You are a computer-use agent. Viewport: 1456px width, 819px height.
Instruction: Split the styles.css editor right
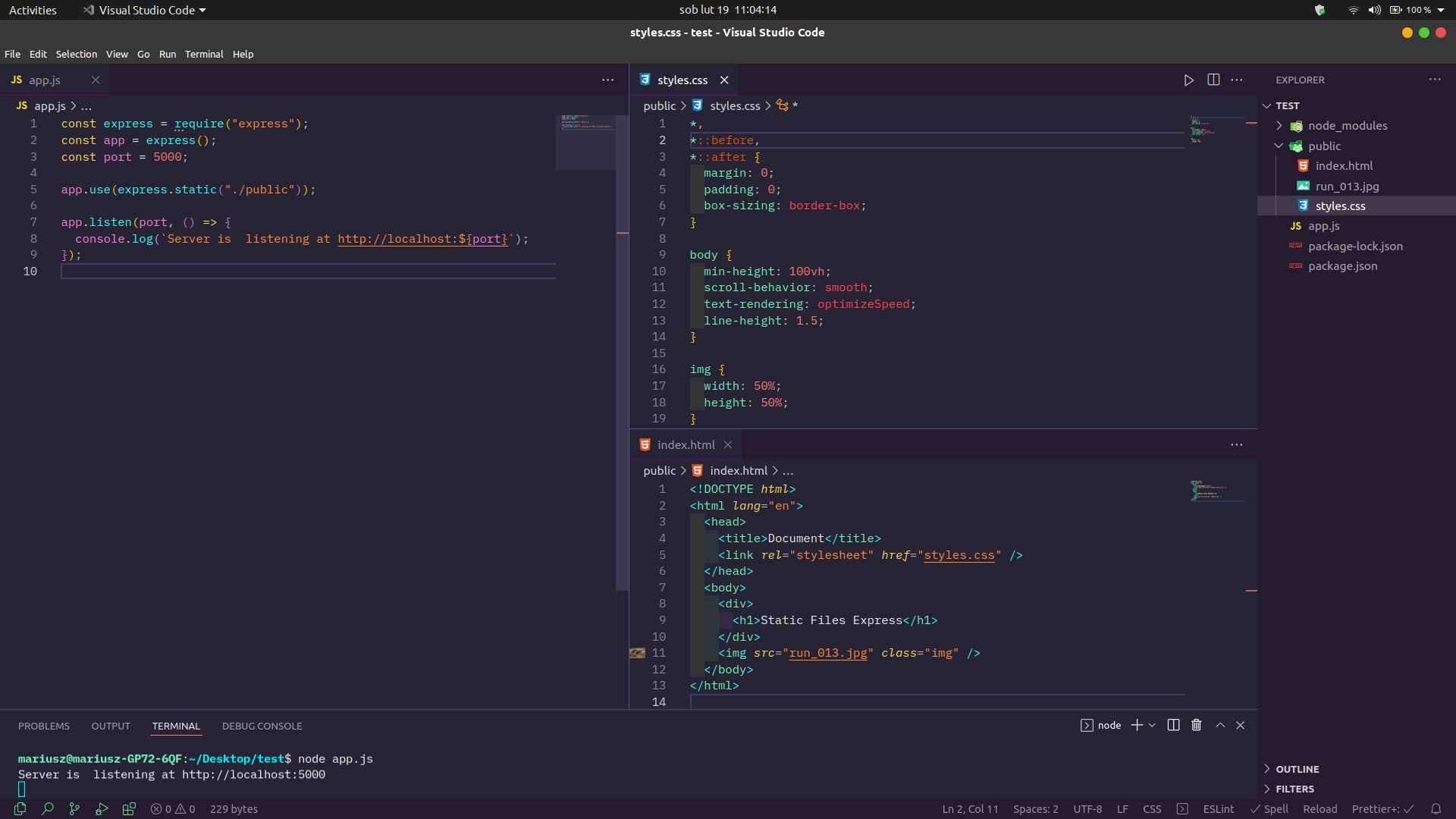(1213, 80)
